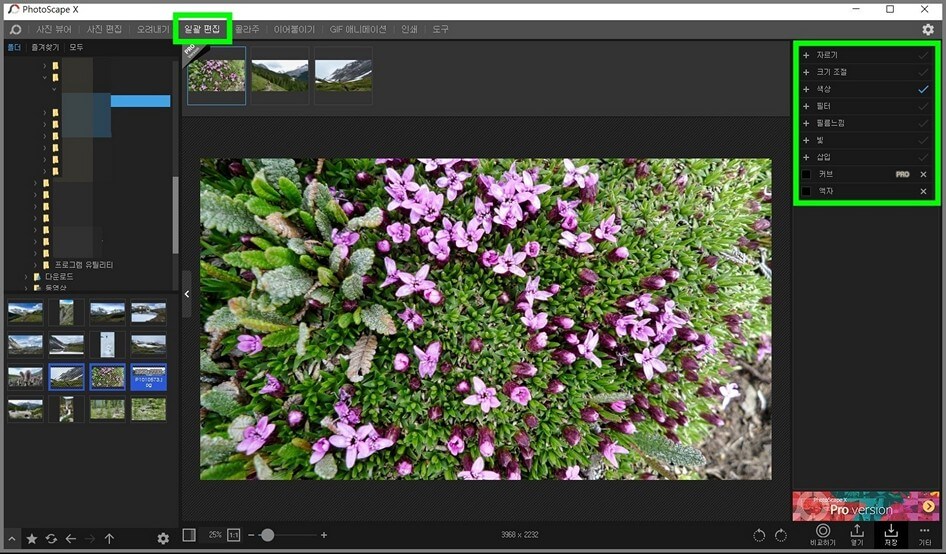The width and height of the screenshot is (946, 554).
Task: Select the 다운로드 folder
Action: [59, 276]
